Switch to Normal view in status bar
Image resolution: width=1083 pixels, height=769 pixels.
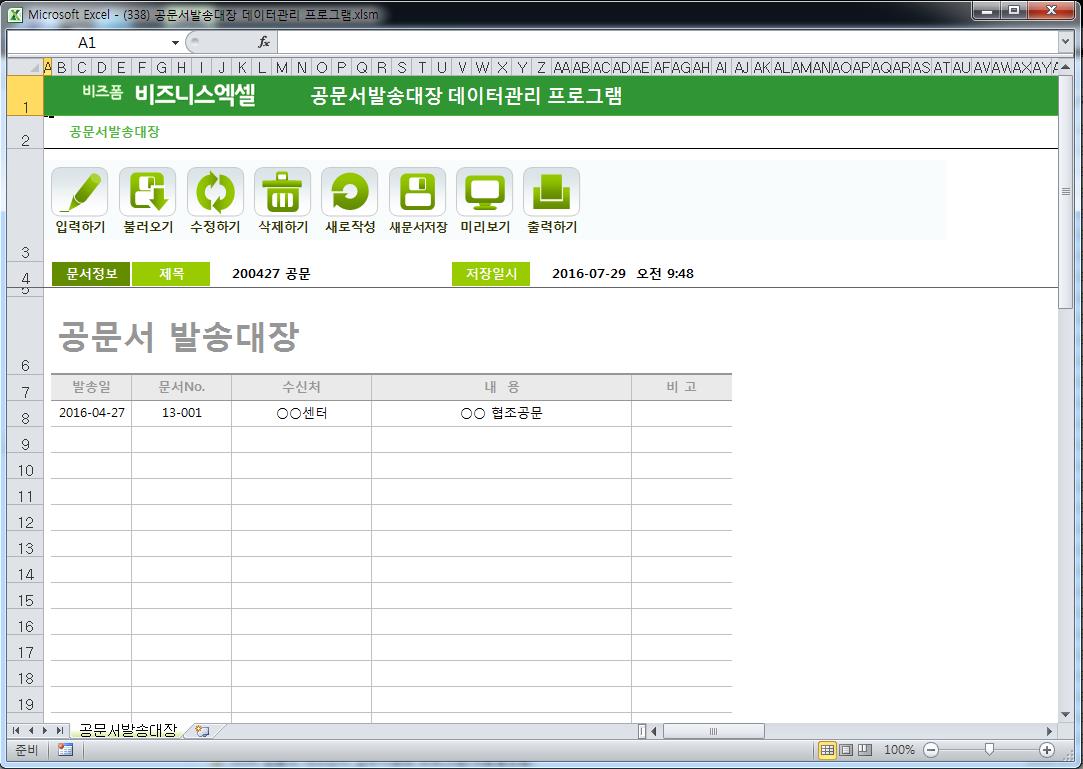pos(827,750)
